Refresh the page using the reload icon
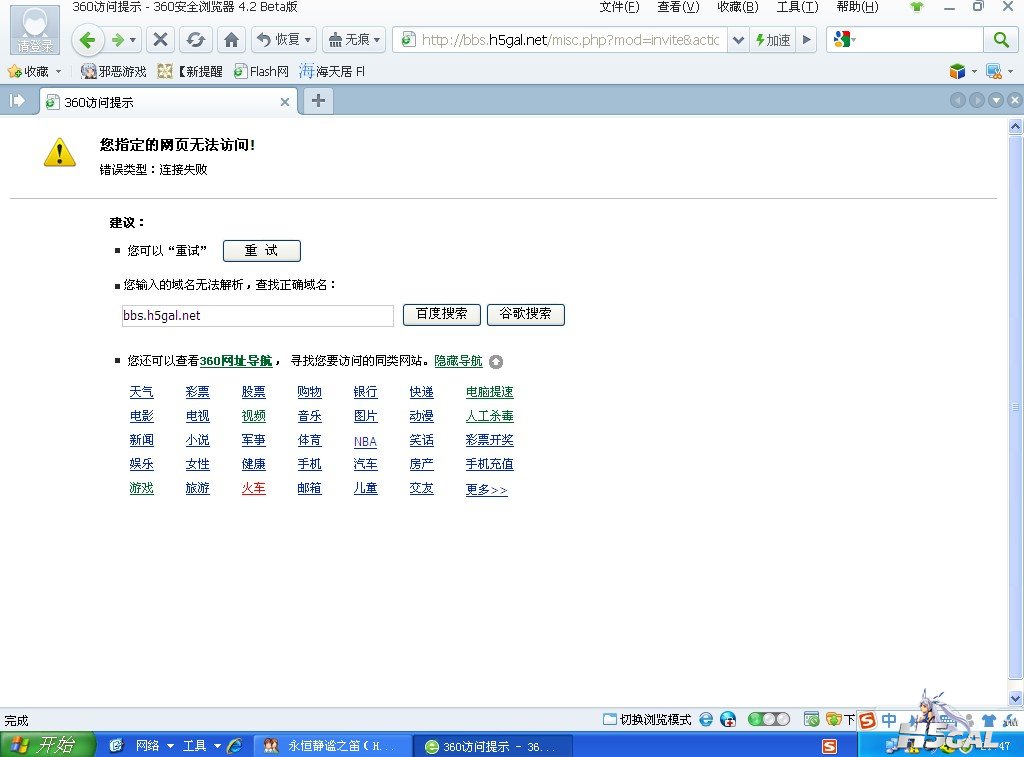Image resolution: width=1024 pixels, height=757 pixels. click(195, 40)
